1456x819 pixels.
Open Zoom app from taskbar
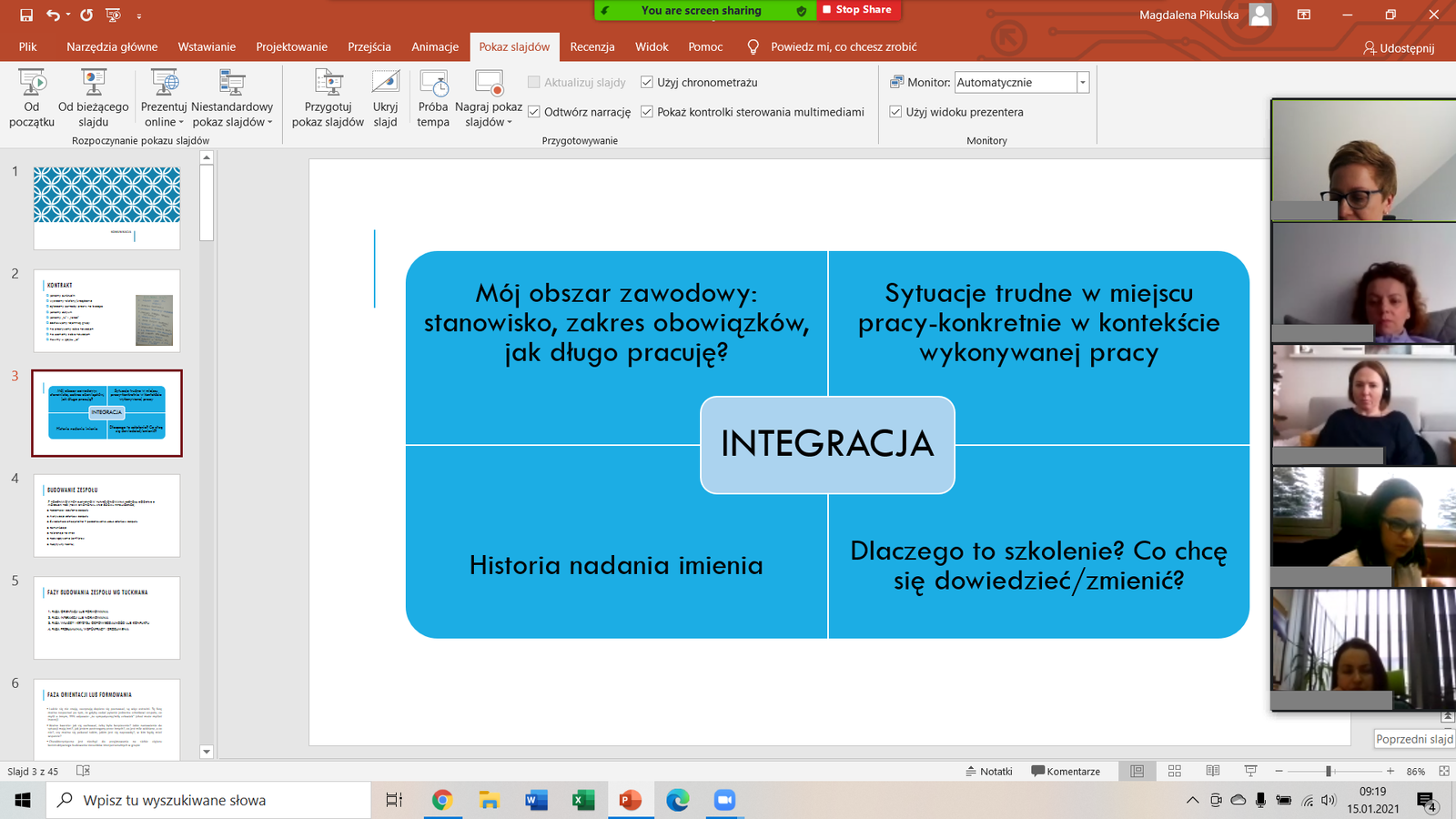pos(724,800)
